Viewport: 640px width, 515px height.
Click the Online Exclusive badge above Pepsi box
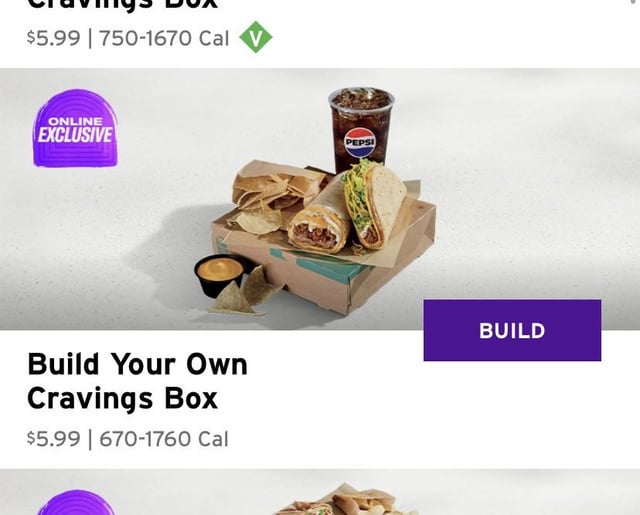[x=76, y=128]
